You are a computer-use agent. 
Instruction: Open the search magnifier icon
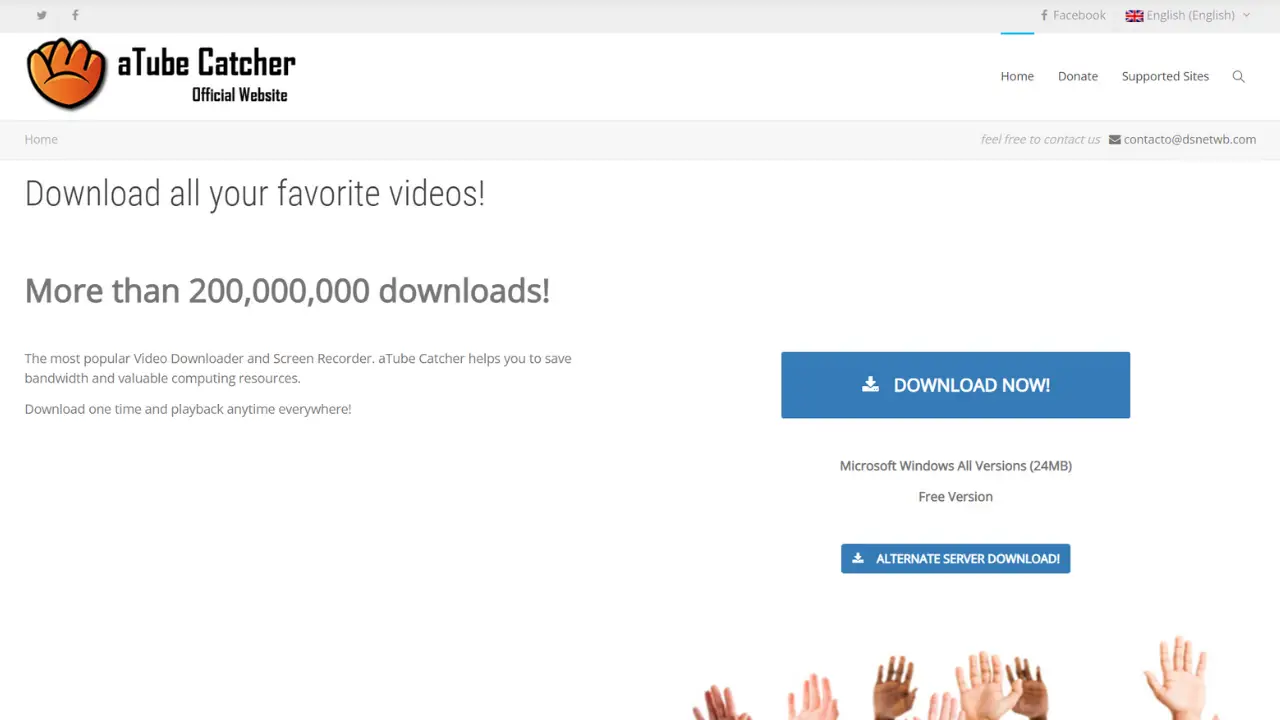(x=1238, y=76)
